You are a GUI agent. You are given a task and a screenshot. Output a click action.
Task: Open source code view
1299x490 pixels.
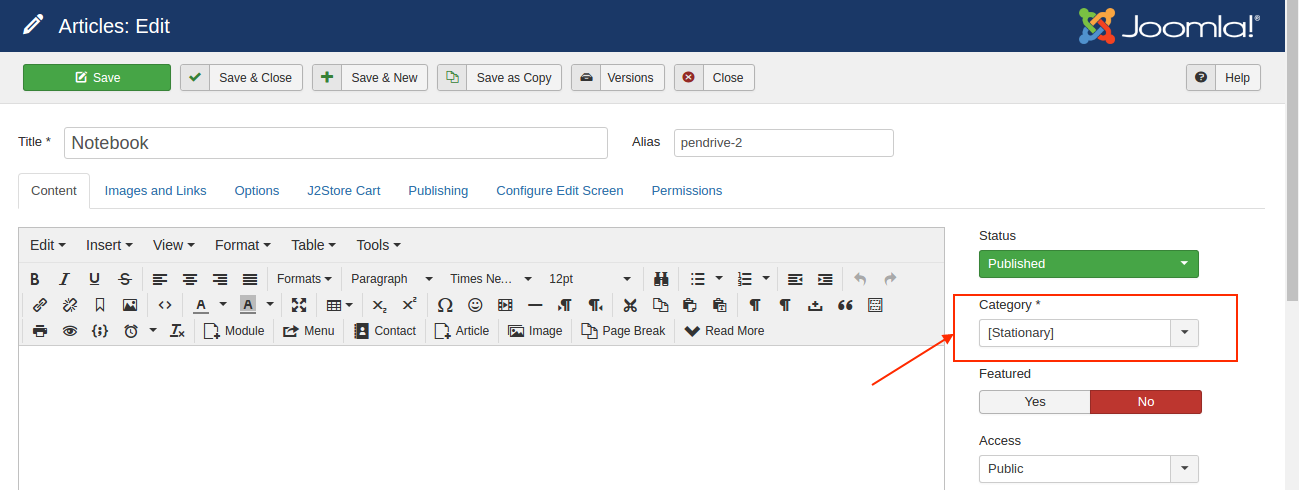tap(165, 305)
